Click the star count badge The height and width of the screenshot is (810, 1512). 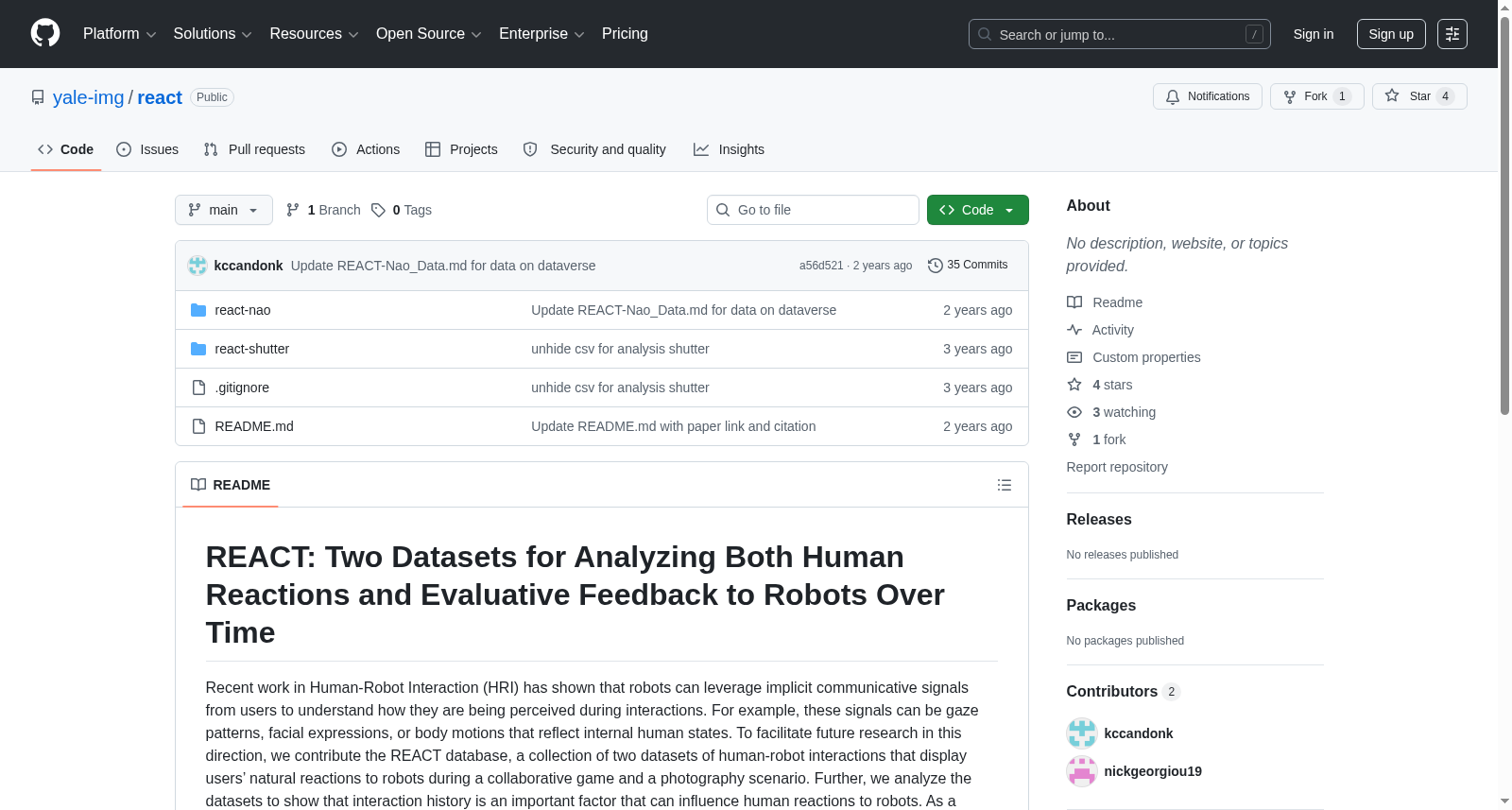pos(1445,96)
